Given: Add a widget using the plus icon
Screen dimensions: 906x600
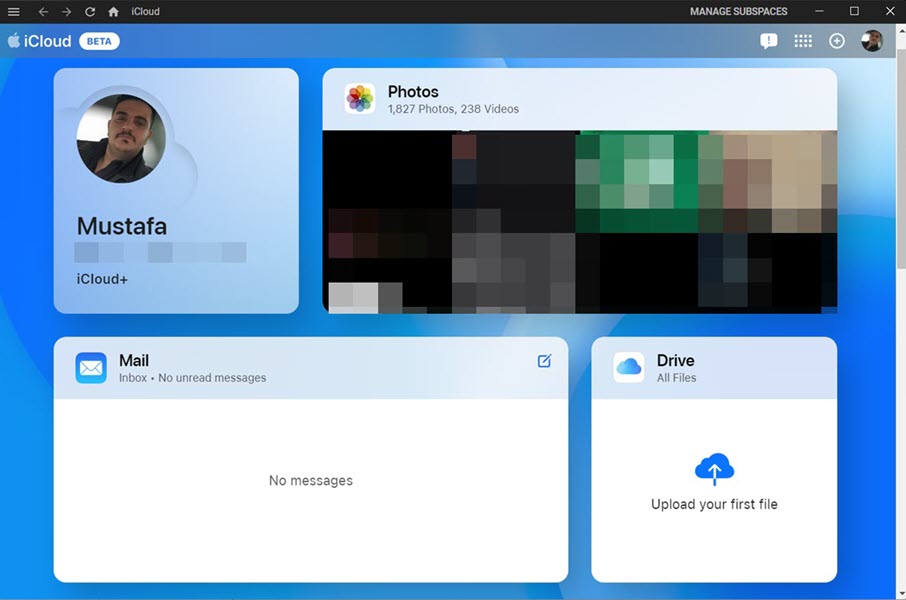Looking at the screenshot, I should 836,41.
